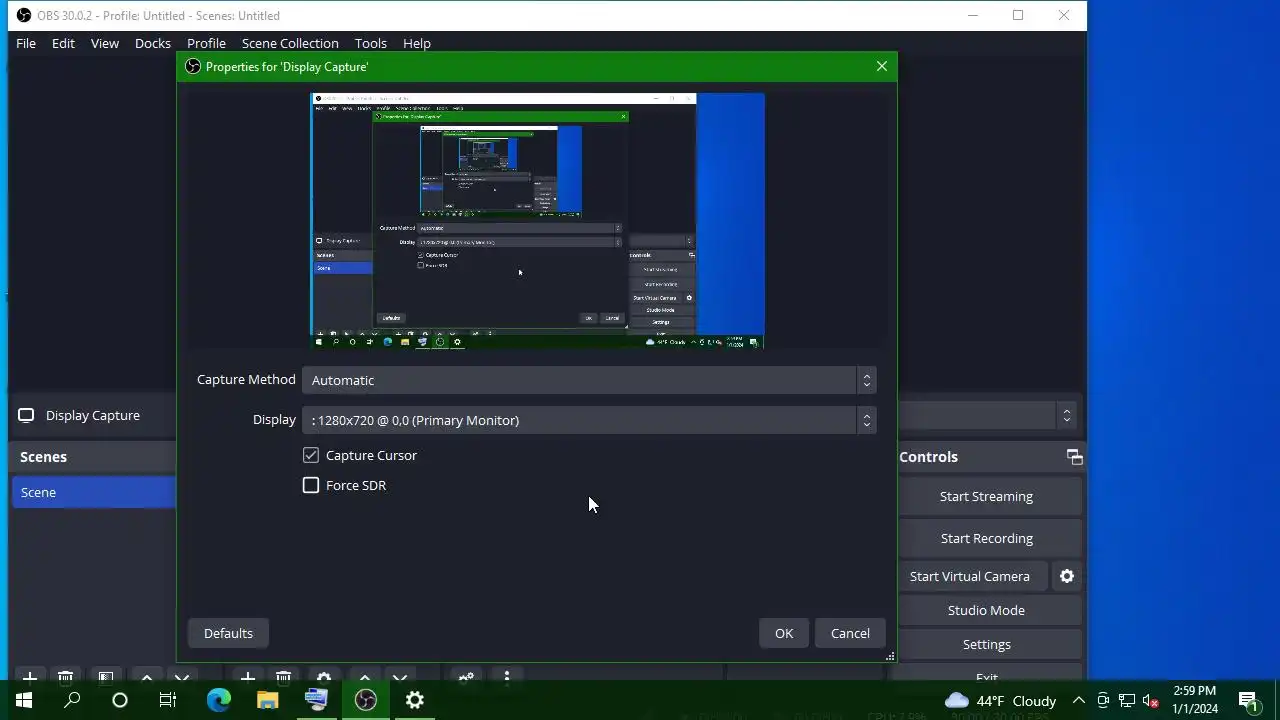Click the OBS logo in Properties title bar

tap(193, 66)
